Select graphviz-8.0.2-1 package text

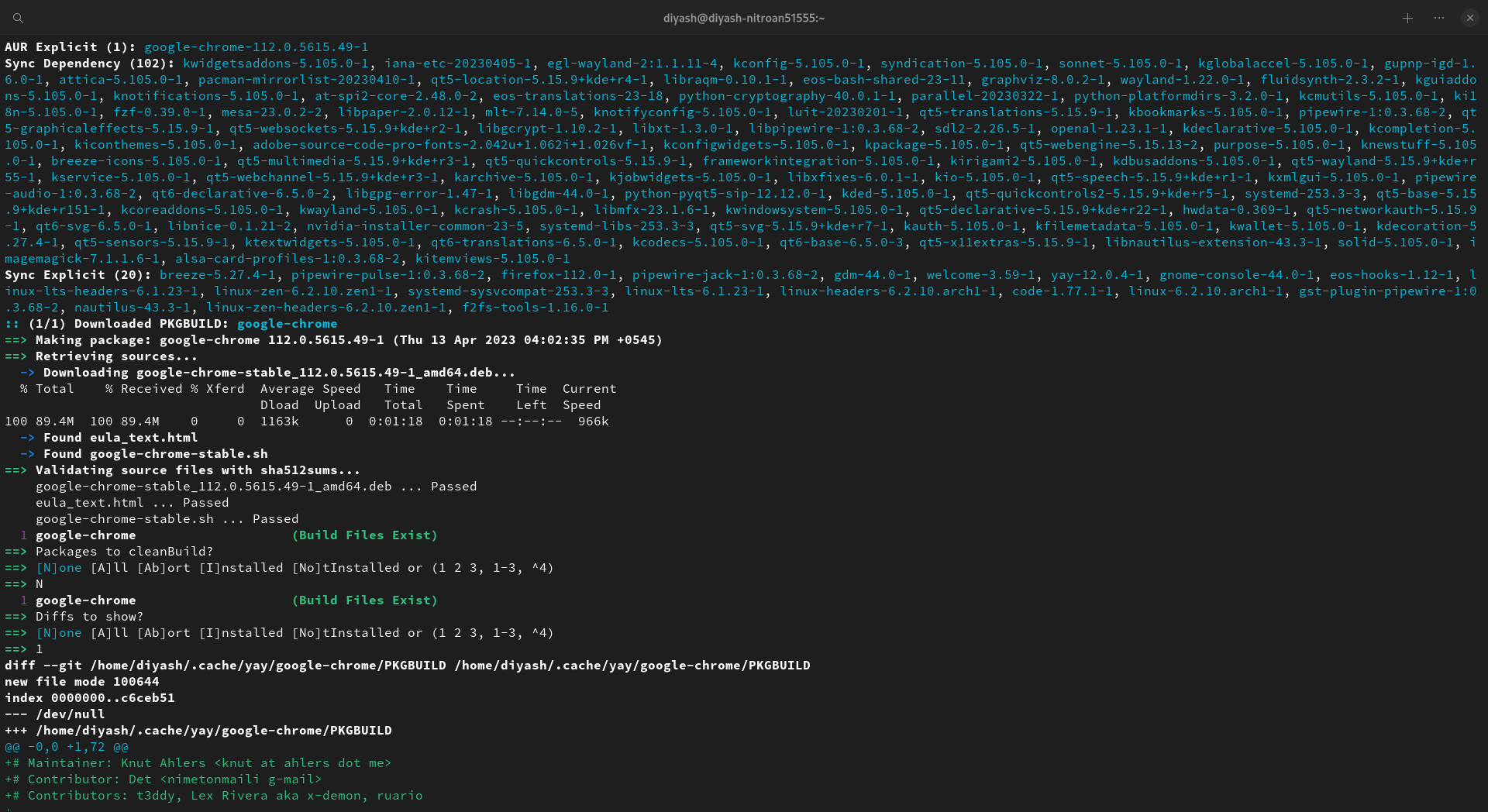[x=1043, y=80]
